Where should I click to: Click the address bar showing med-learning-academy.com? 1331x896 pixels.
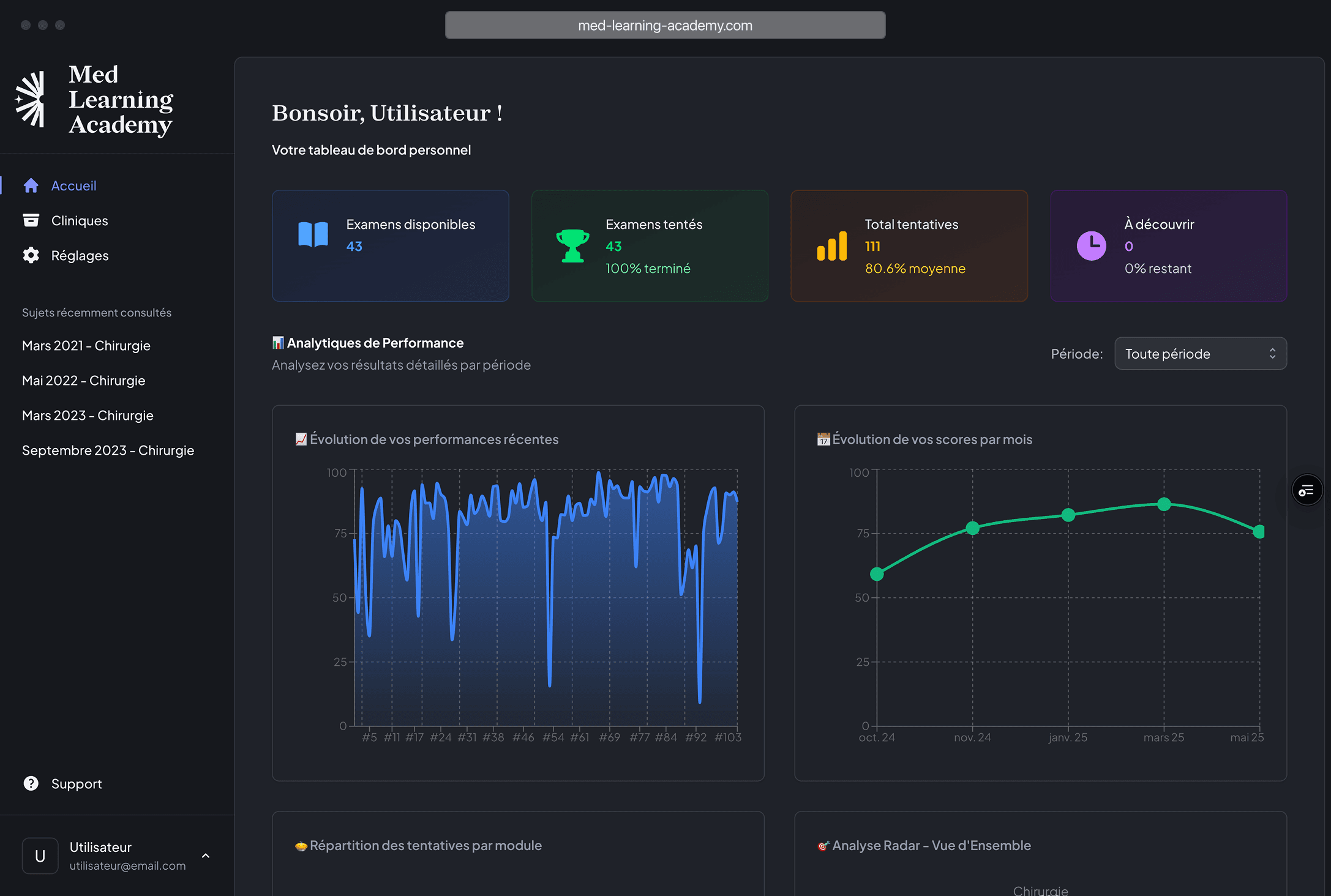point(665,25)
